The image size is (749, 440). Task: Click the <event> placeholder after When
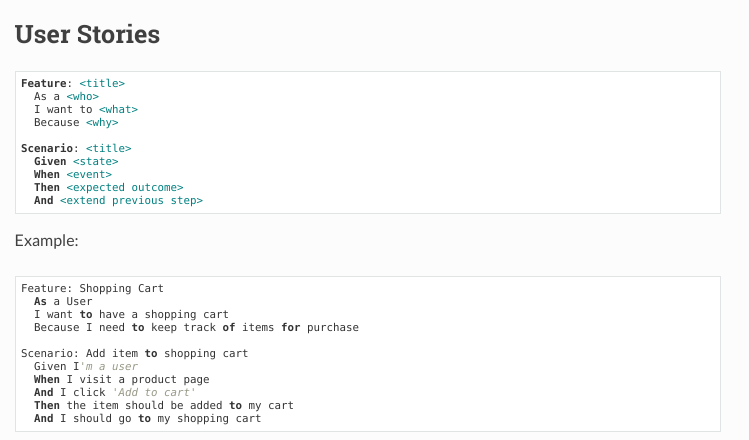(89, 174)
